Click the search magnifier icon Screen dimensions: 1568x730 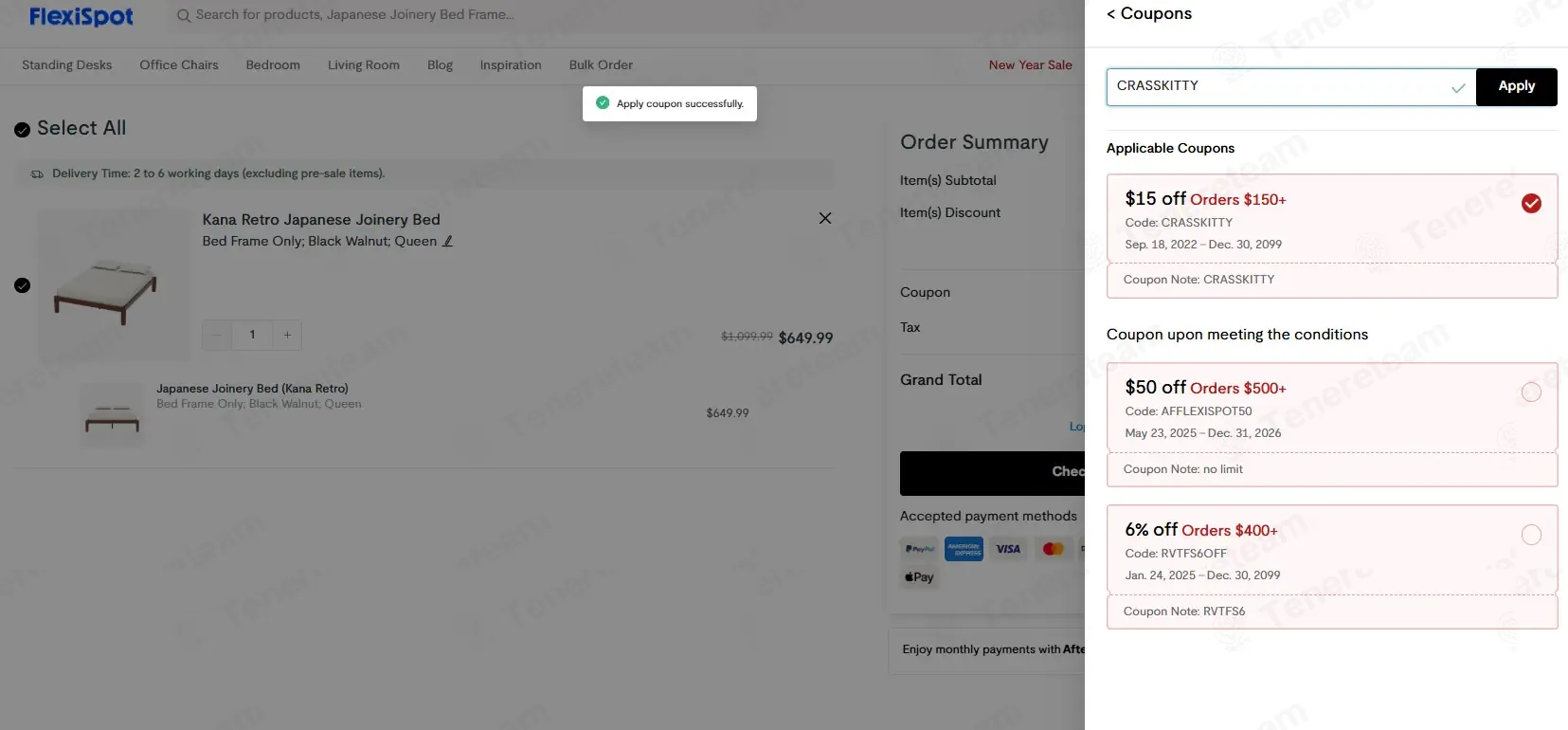(x=184, y=15)
